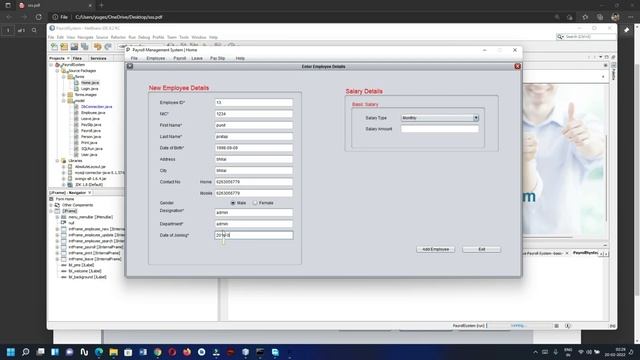Click the Employee ID input field

(x=253, y=102)
